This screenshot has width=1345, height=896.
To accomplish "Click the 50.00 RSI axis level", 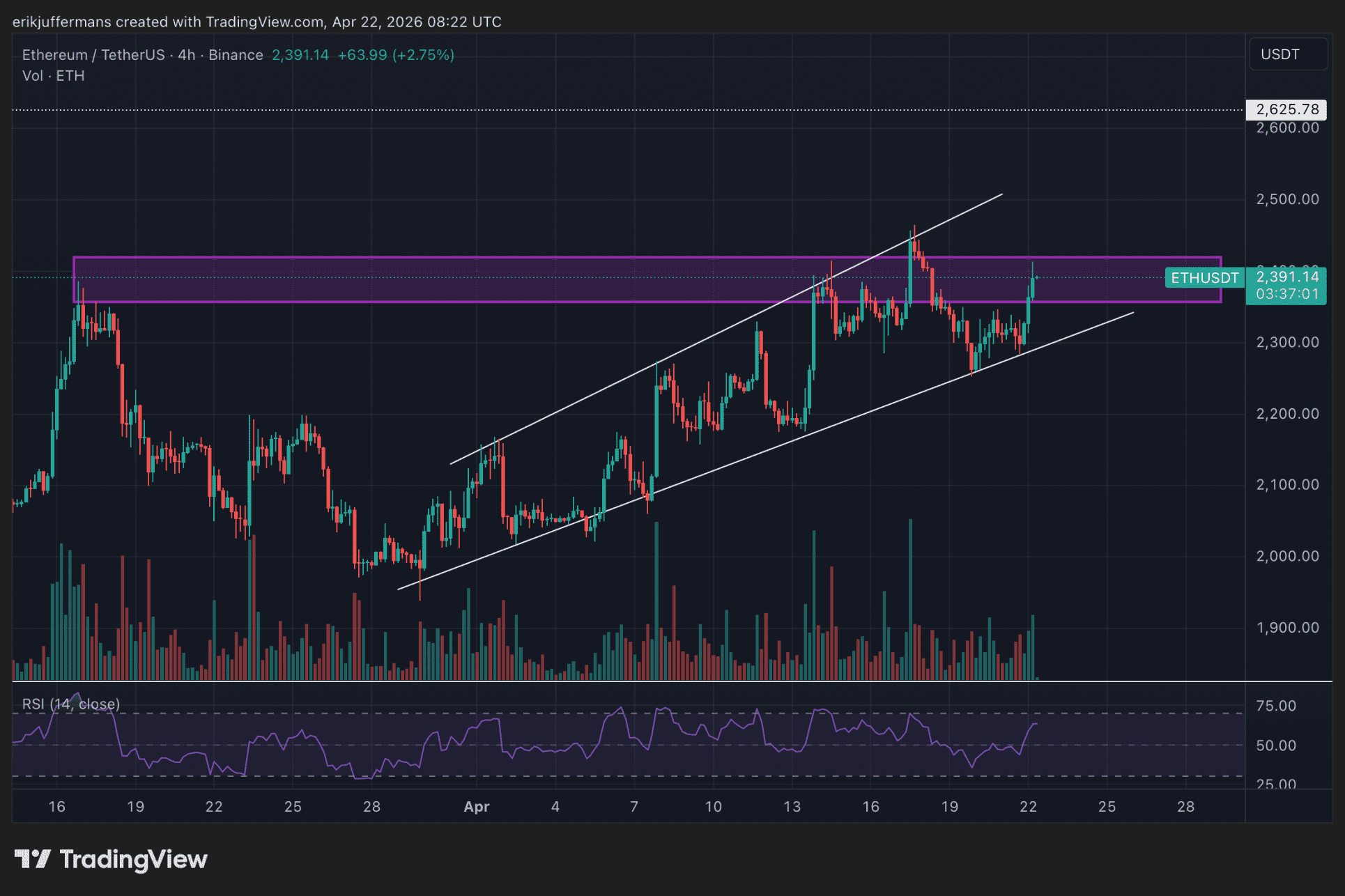I will click(1275, 746).
